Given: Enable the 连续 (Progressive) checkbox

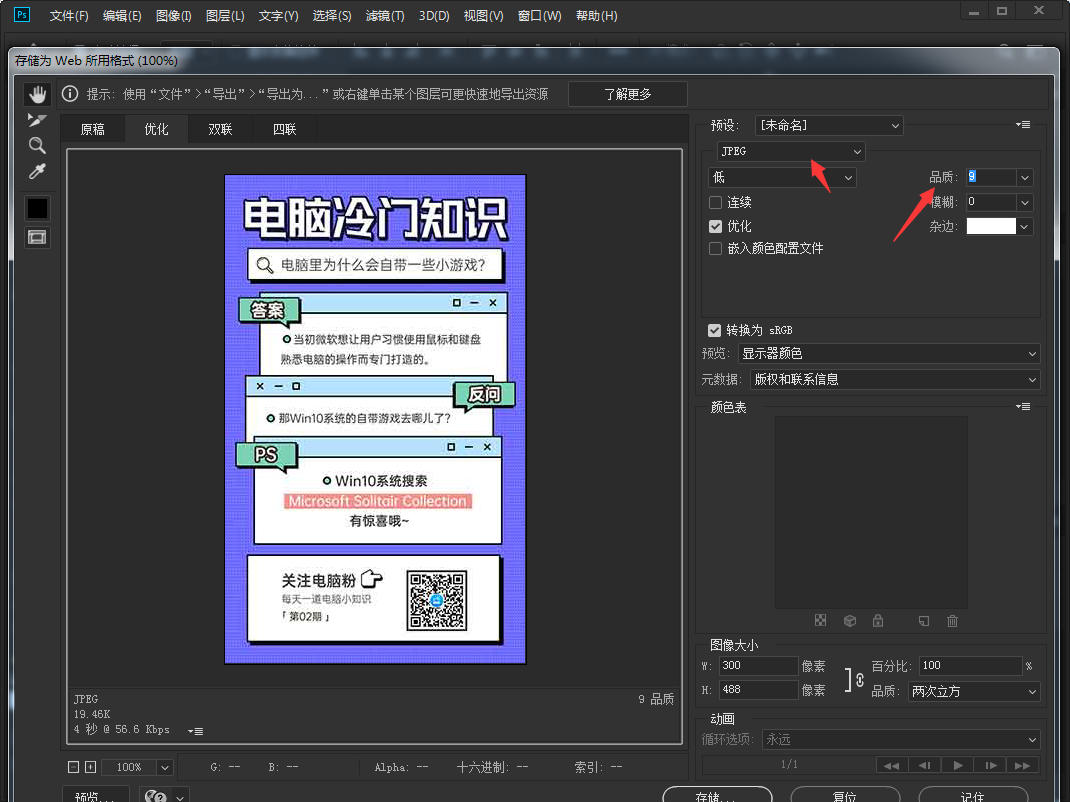Looking at the screenshot, I should 715,203.
